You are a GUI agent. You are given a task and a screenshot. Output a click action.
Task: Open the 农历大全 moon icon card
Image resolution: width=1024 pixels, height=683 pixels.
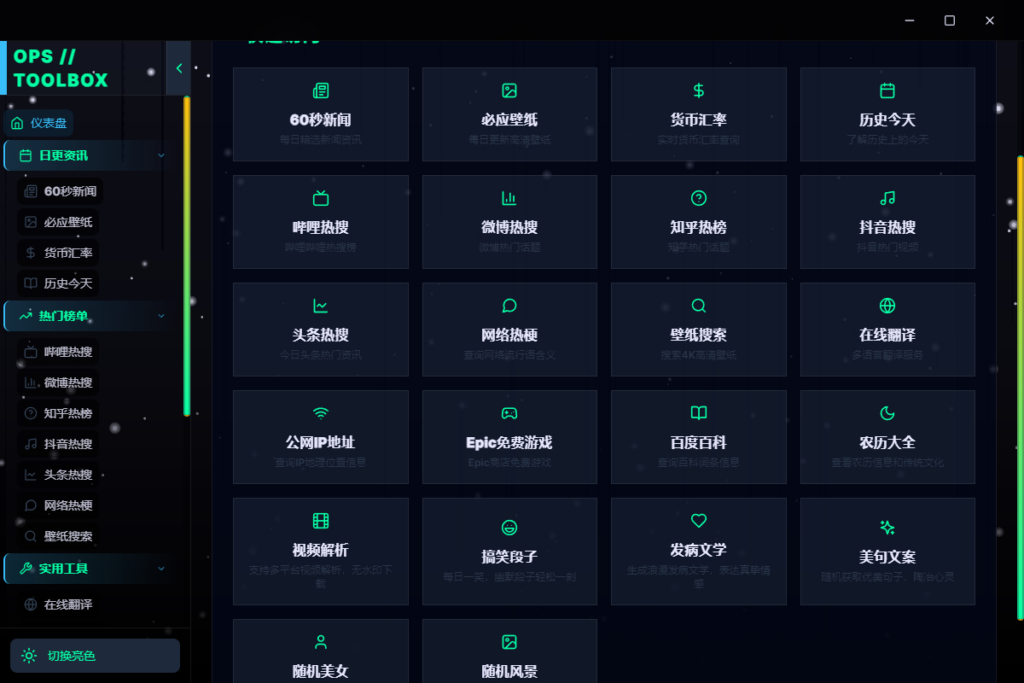click(x=887, y=436)
